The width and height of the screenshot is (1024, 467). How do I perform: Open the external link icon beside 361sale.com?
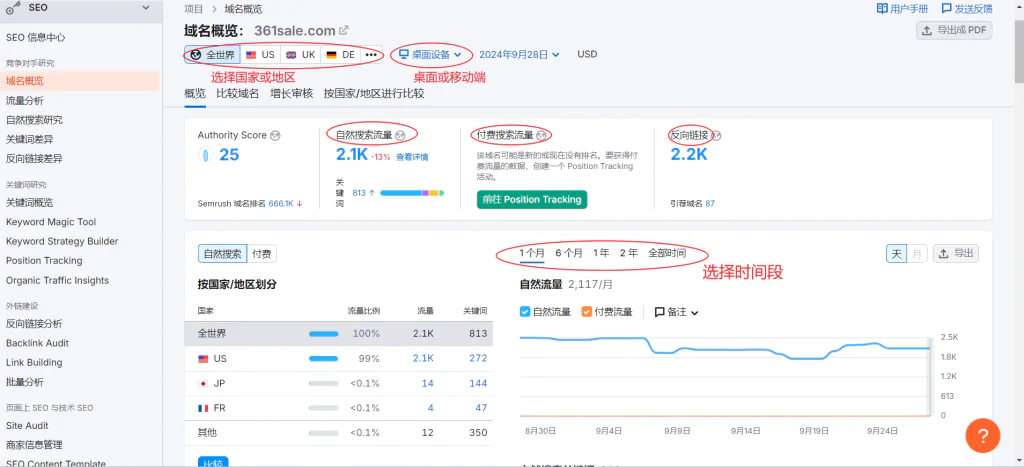(x=344, y=30)
